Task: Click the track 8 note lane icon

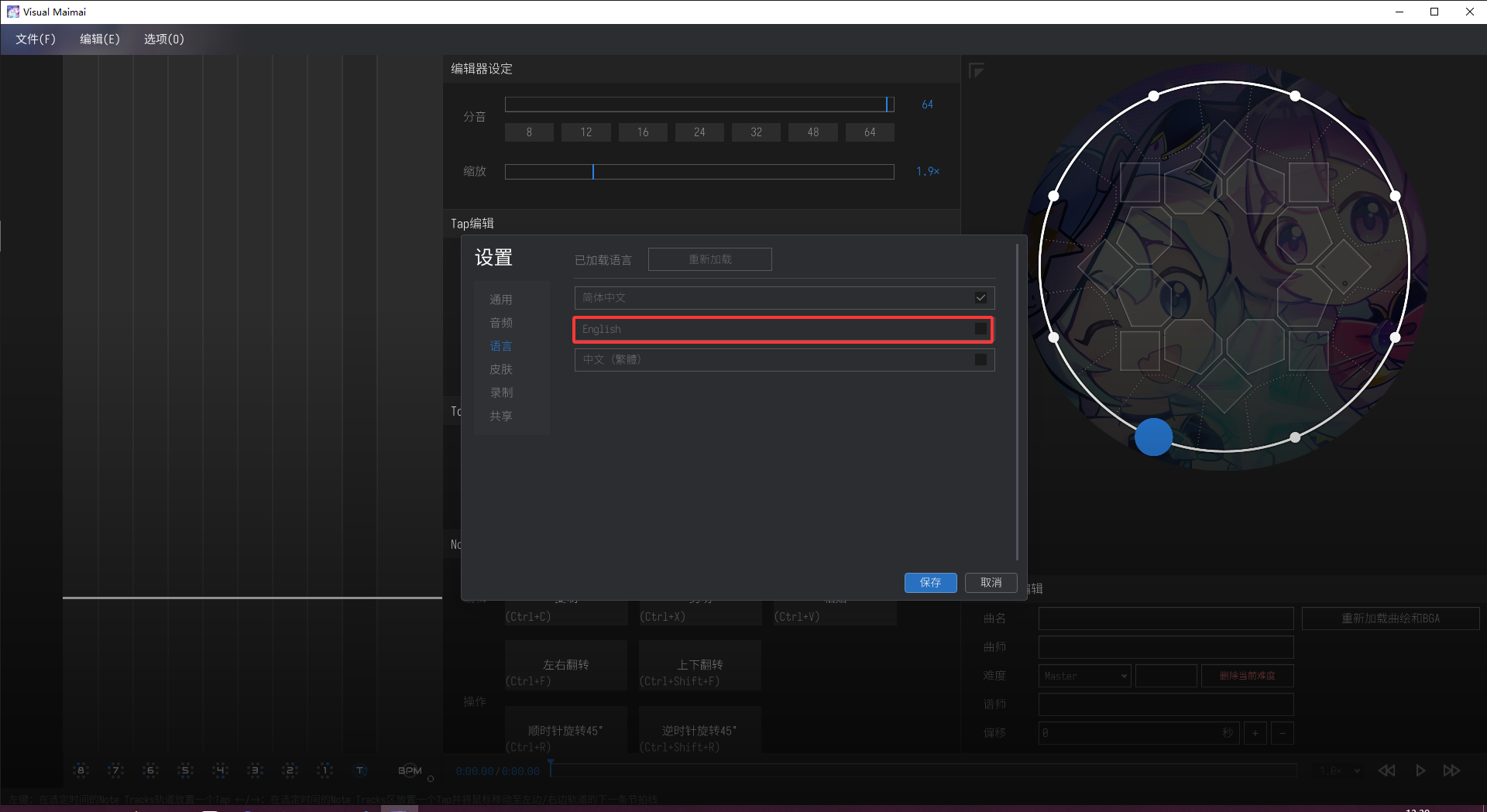Action: click(x=81, y=770)
